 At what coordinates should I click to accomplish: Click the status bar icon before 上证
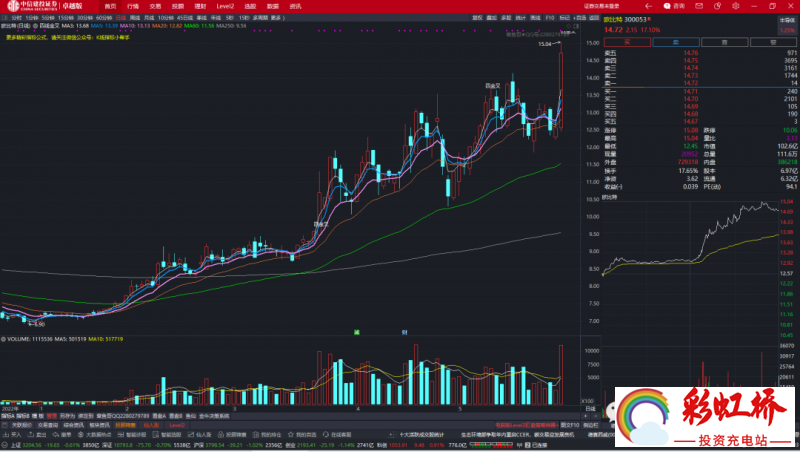pyautogui.click(x=5, y=445)
